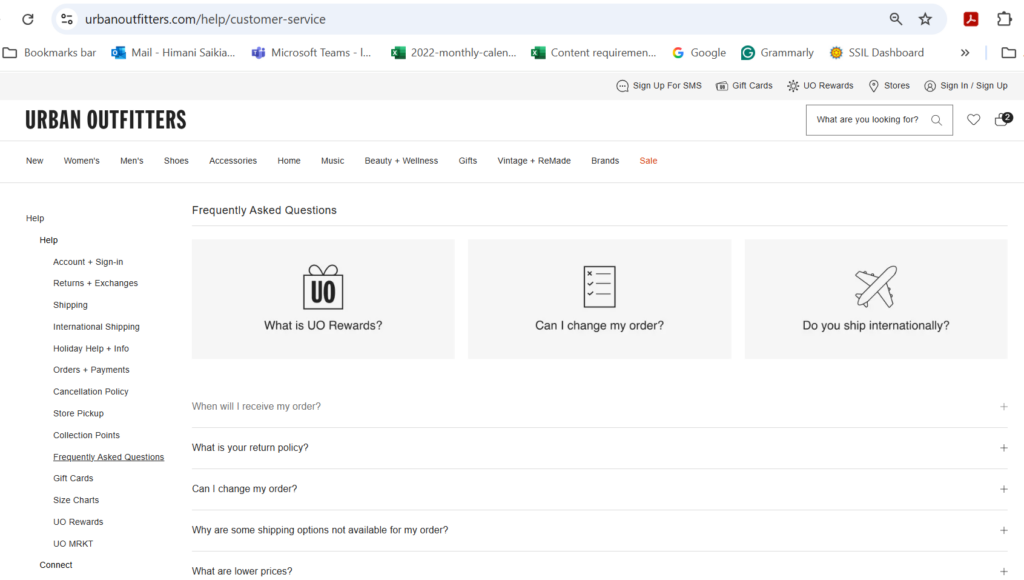Open the Women's navigation menu
The width and height of the screenshot is (1024, 580).
81,161
